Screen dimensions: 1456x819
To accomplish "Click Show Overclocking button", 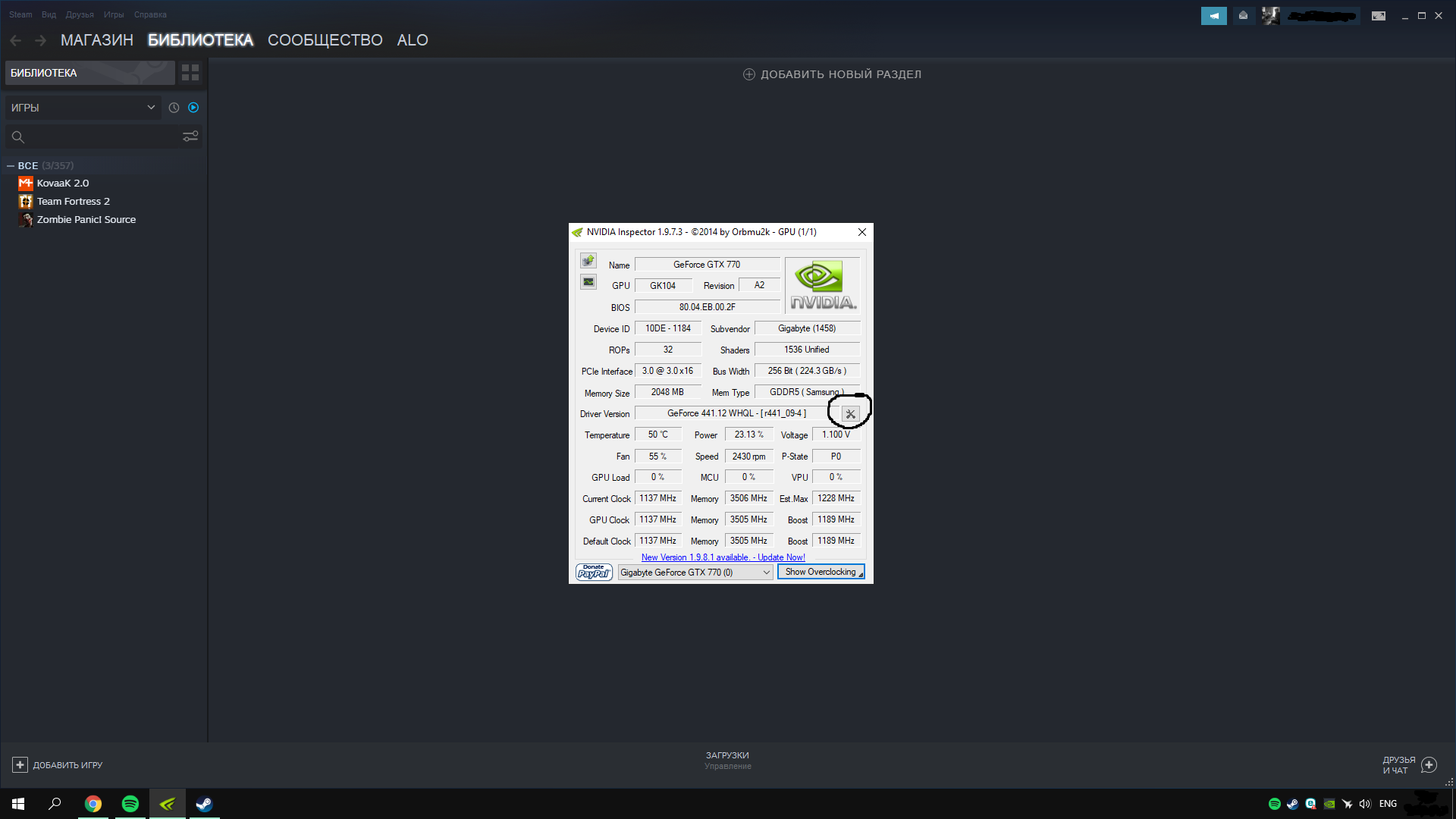I will (821, 572).
